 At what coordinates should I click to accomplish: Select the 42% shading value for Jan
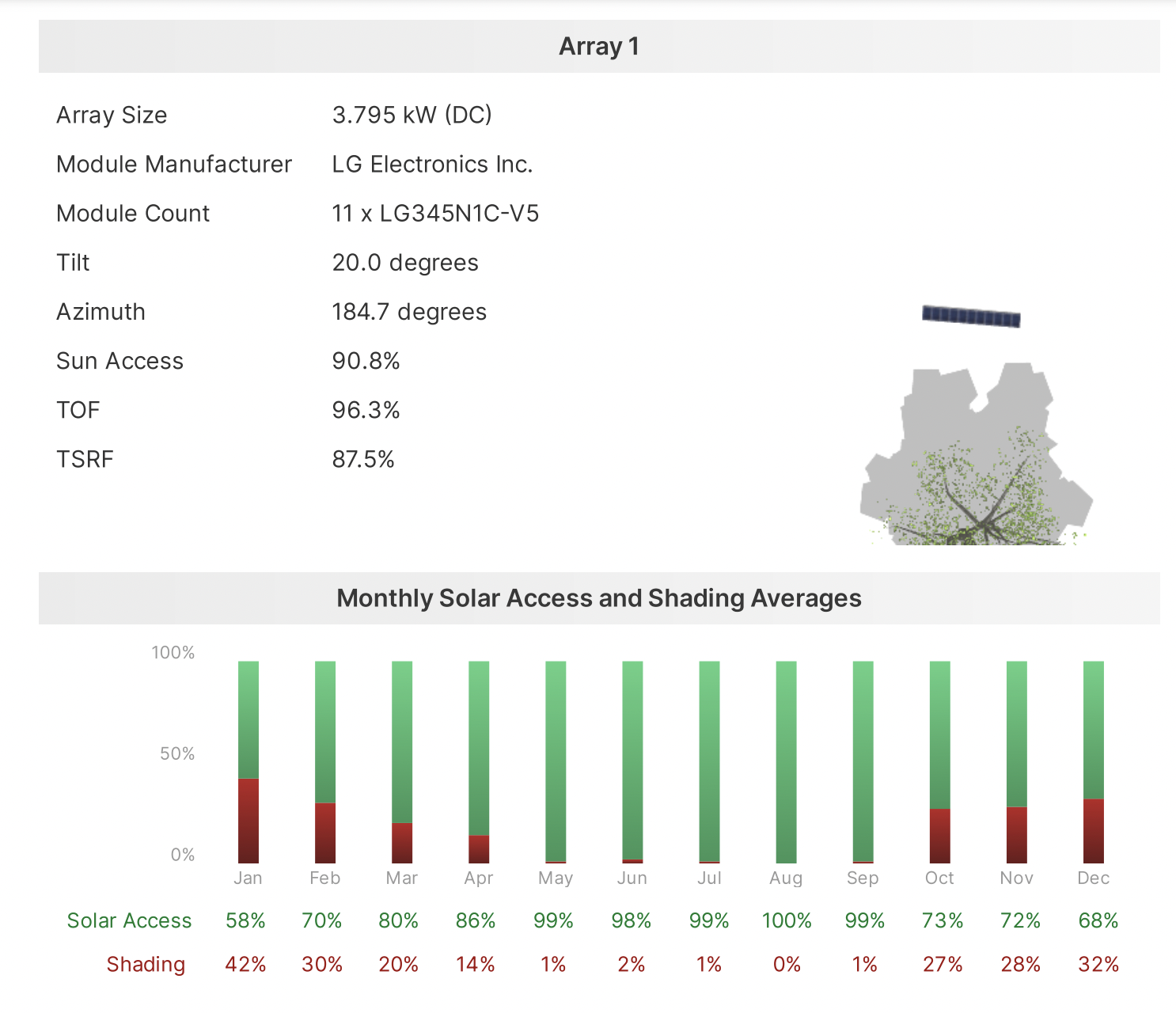click(245, 964)
